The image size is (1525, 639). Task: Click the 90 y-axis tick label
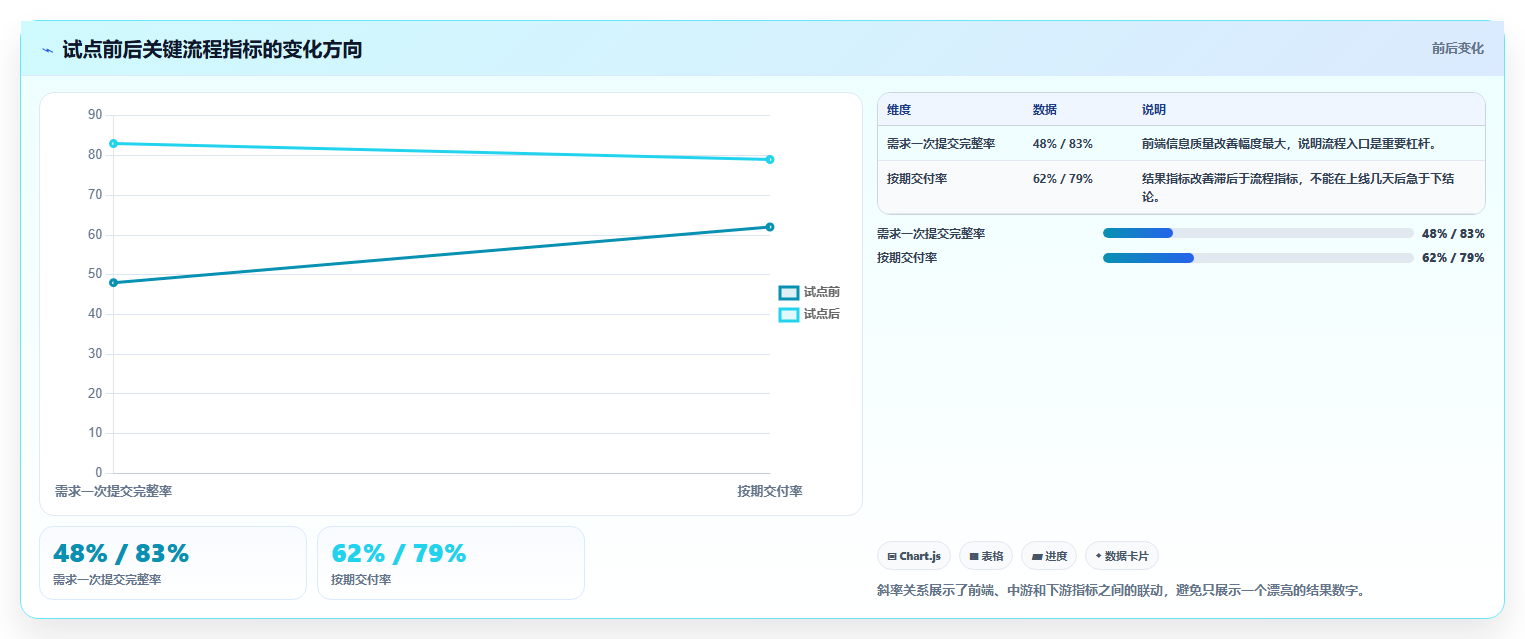[95, 115]
